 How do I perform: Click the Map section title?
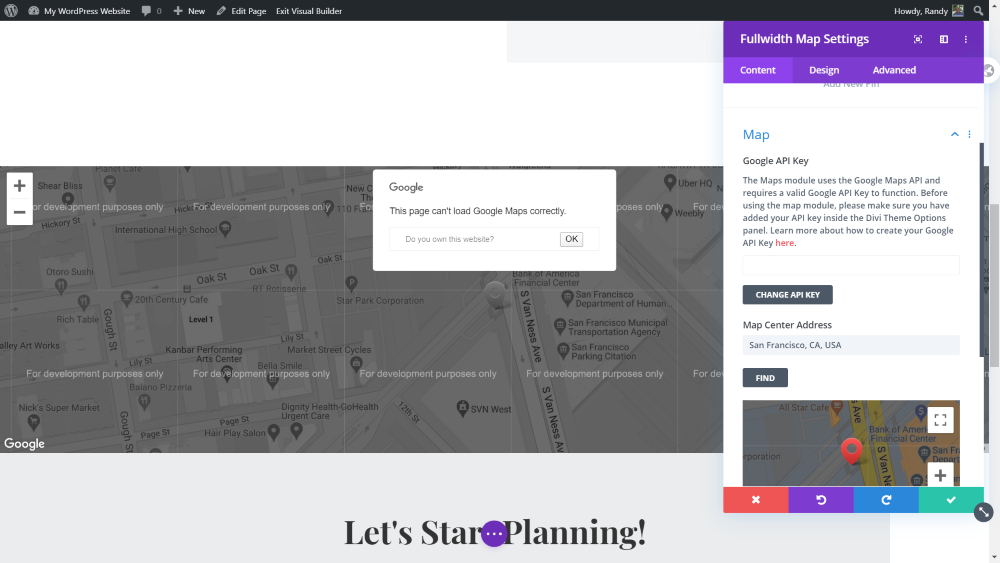(x=756, y=135)
